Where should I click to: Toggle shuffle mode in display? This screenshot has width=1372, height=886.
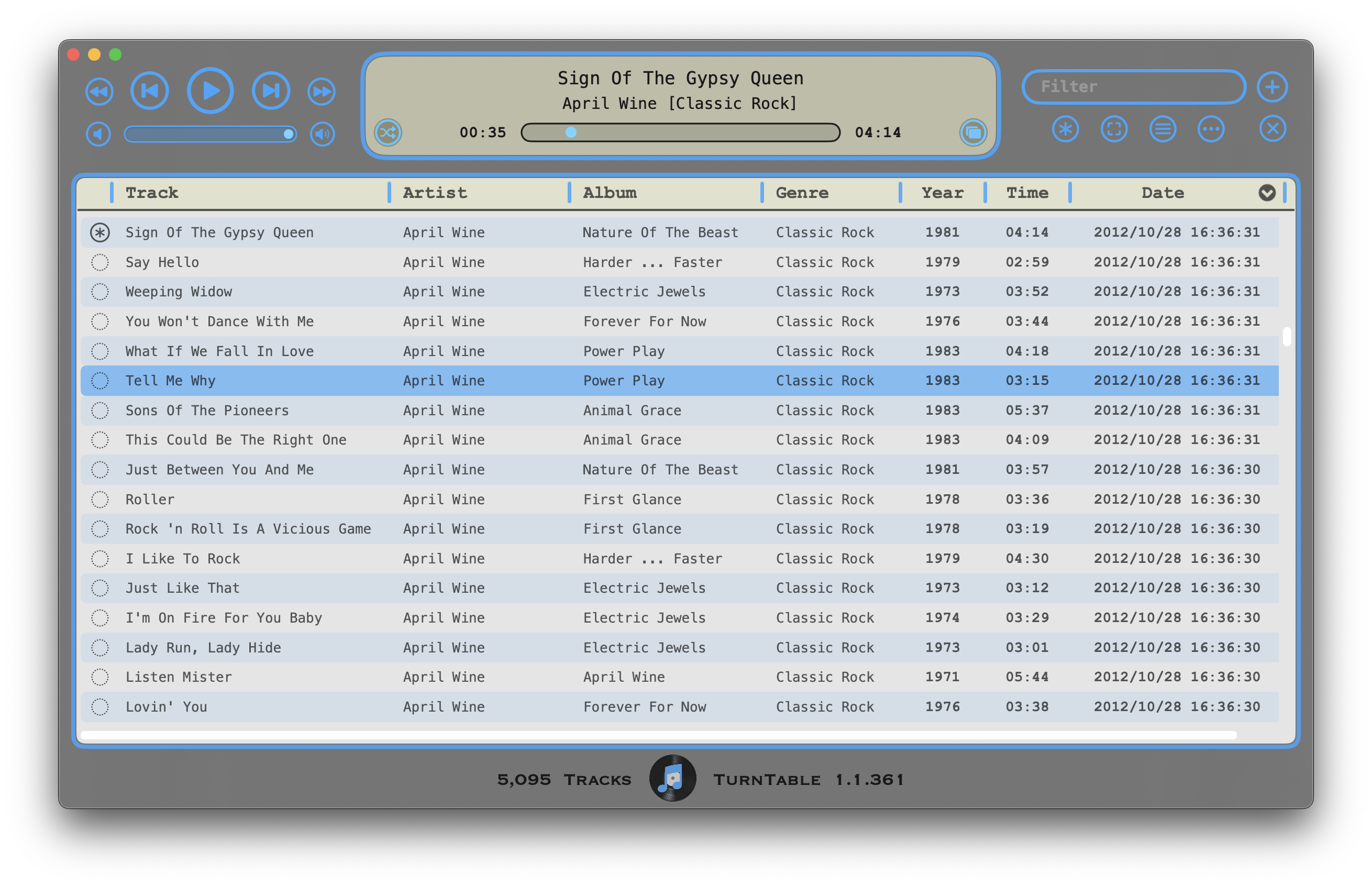pyautogui.click(x=388, y=133)
